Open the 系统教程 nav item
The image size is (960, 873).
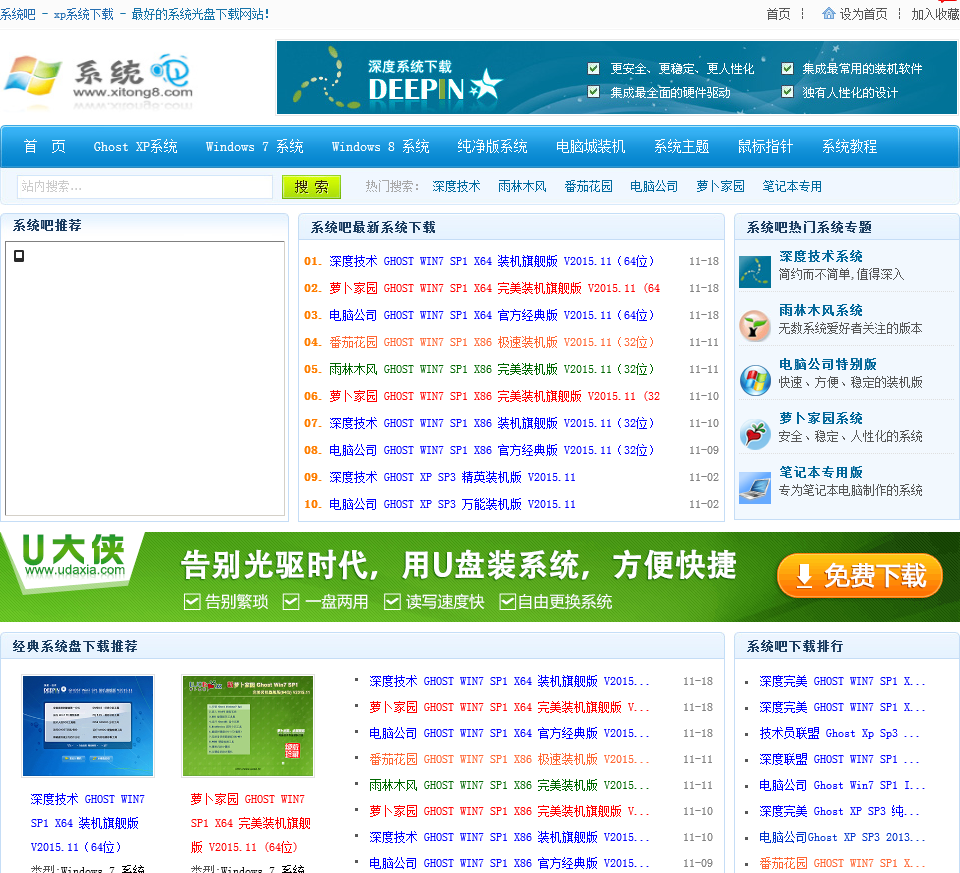tap(849, 147)
